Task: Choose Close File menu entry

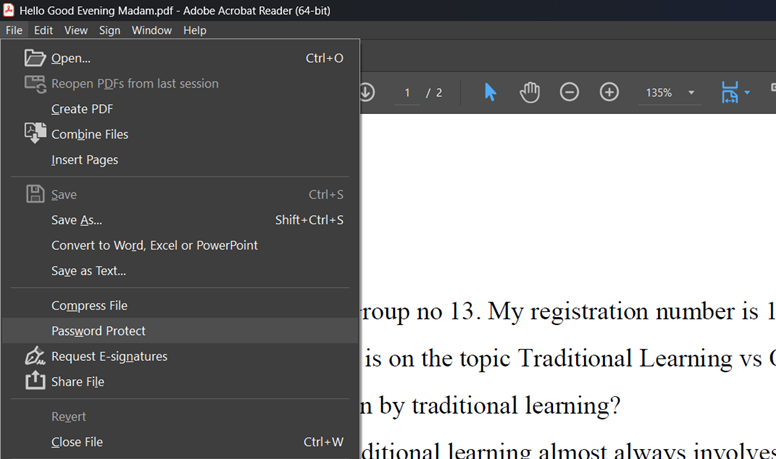Action: tap(180, 442)
